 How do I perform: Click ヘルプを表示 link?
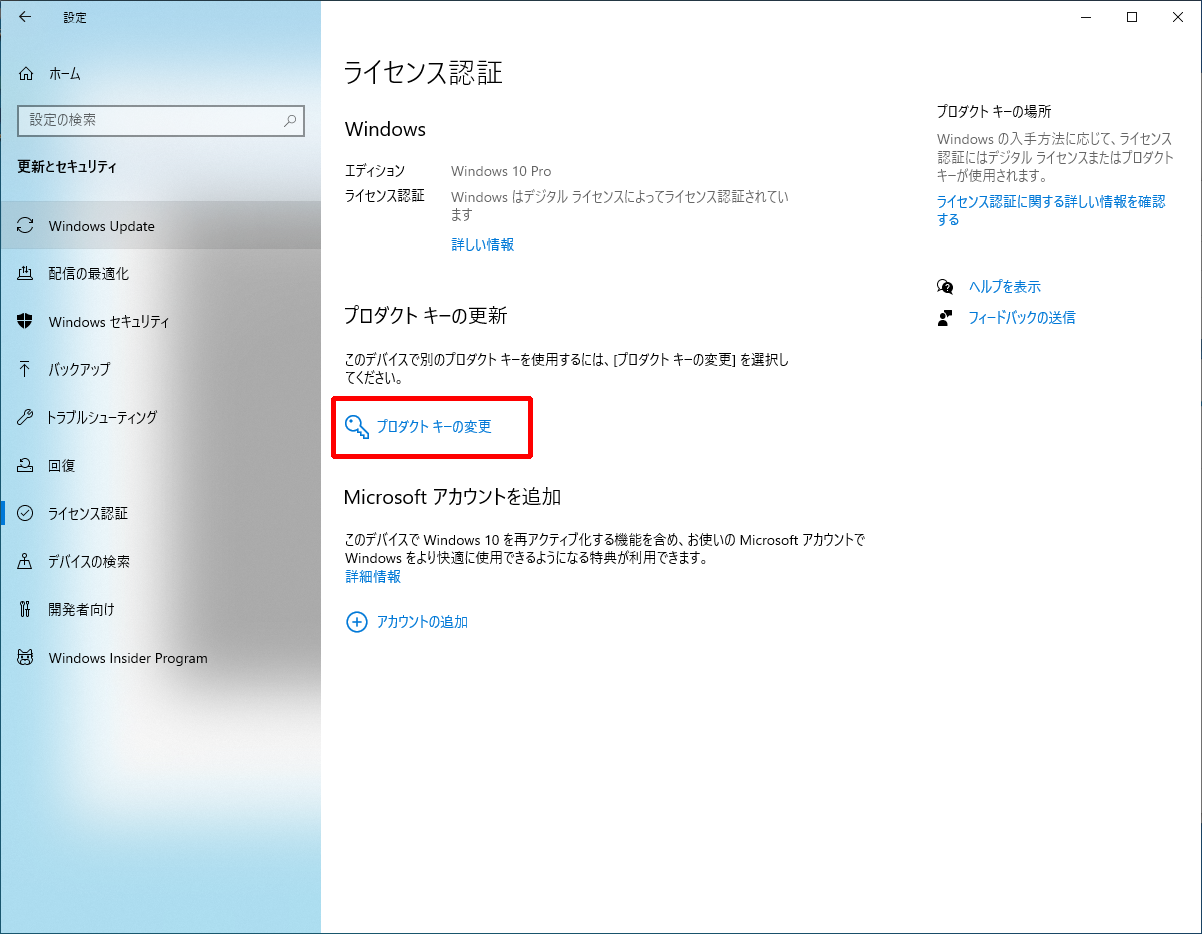tap(1004, 287)
